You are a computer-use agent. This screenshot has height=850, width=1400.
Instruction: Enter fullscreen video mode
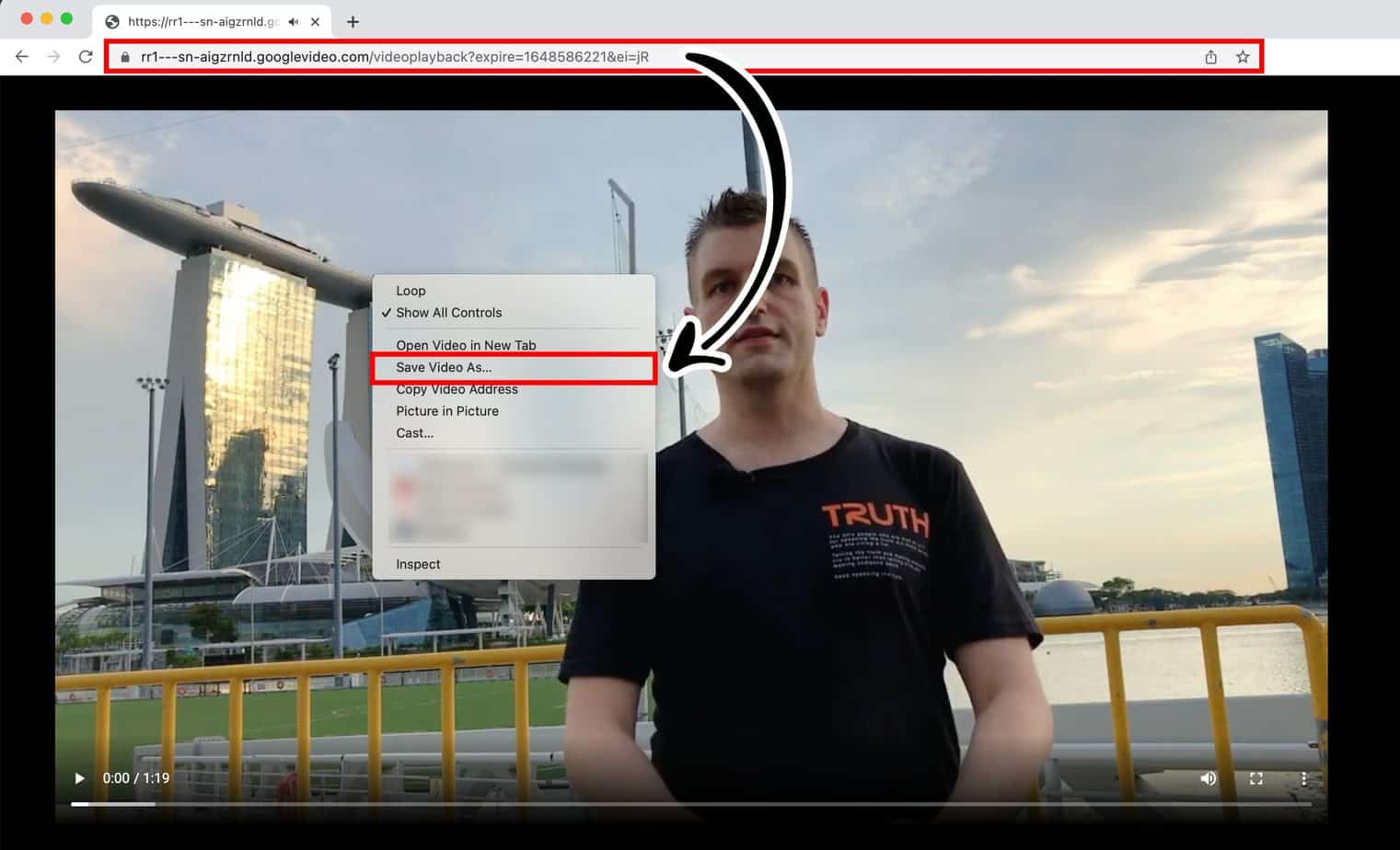click(1256, 778)
